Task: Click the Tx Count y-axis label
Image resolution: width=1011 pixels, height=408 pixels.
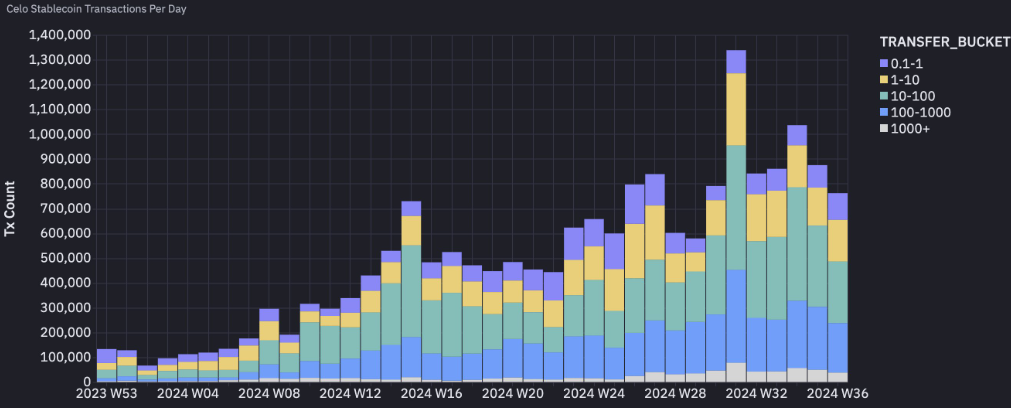Action: 10,208
